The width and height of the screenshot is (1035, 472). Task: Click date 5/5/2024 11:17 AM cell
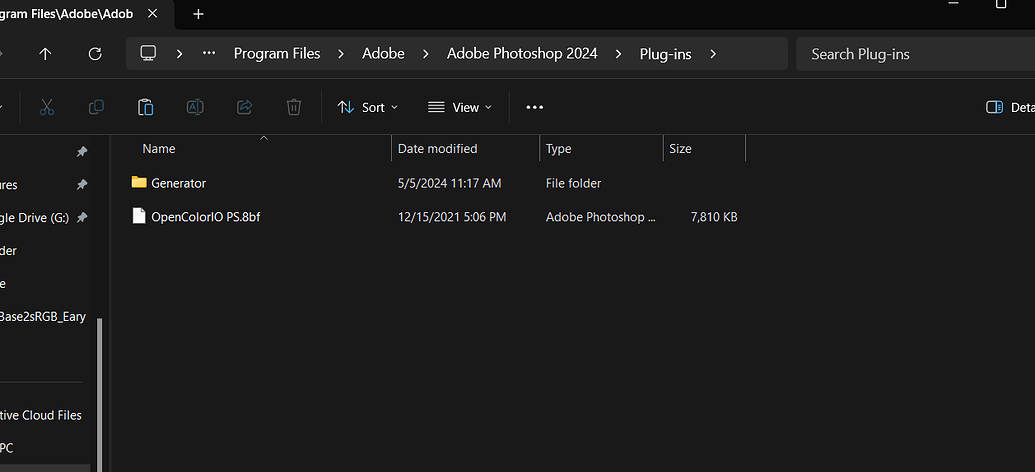point(450,183)
